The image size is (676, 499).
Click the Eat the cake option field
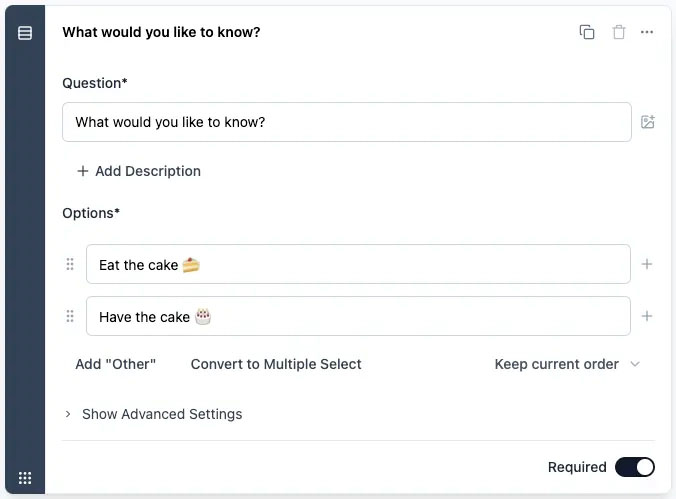358,264
